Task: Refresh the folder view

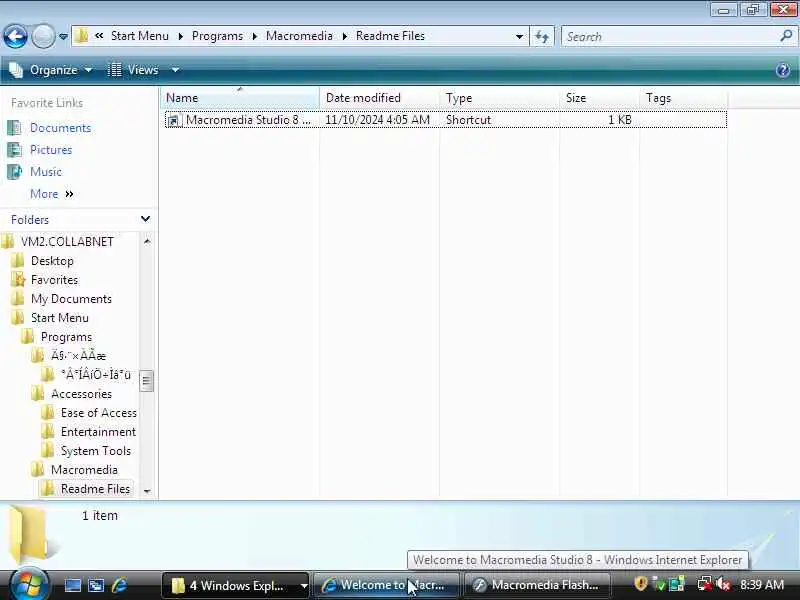Action: [542, 36]
